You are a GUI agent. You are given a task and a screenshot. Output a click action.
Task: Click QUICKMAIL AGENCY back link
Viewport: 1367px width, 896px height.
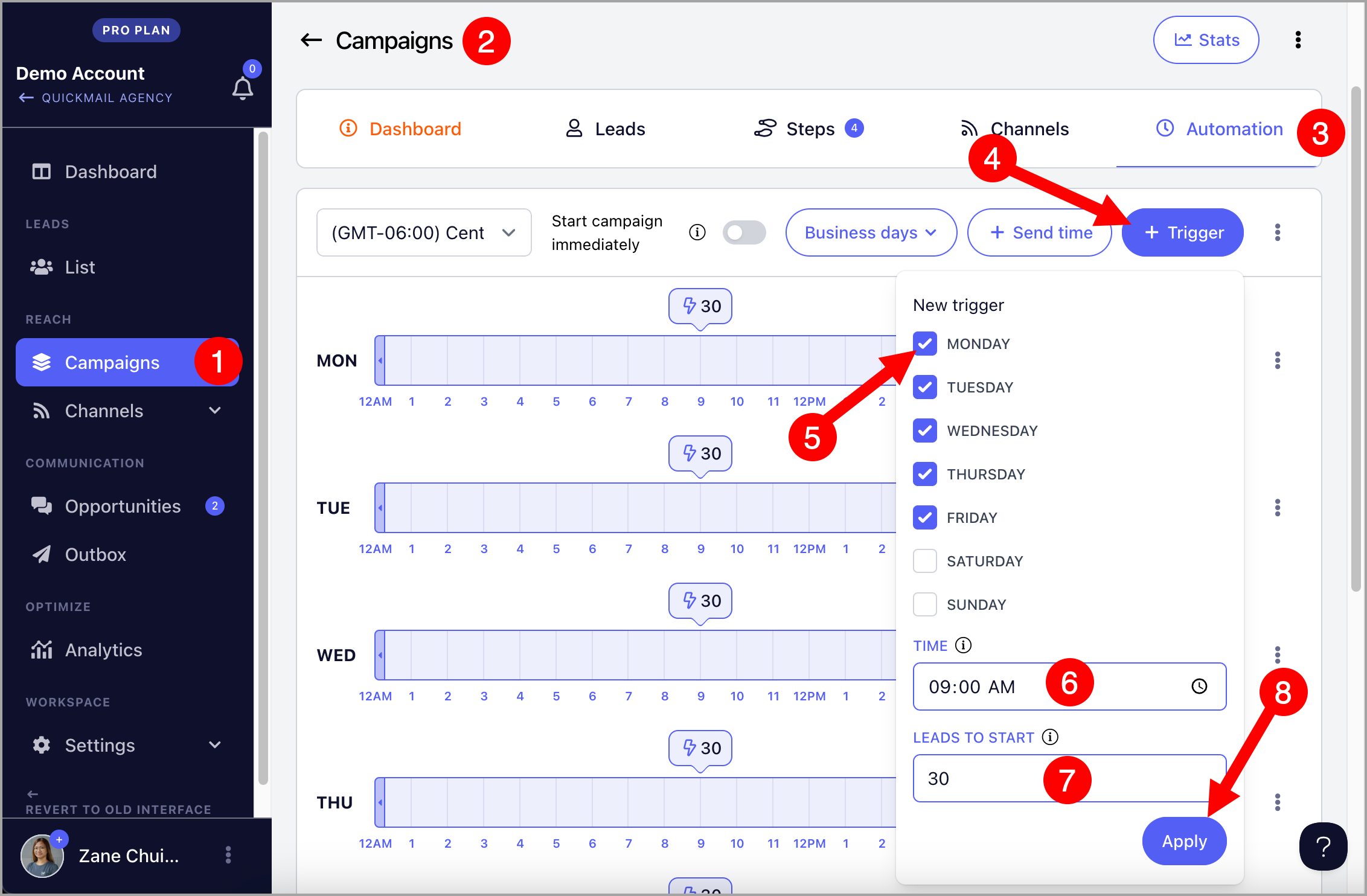(x=95, y=98)
